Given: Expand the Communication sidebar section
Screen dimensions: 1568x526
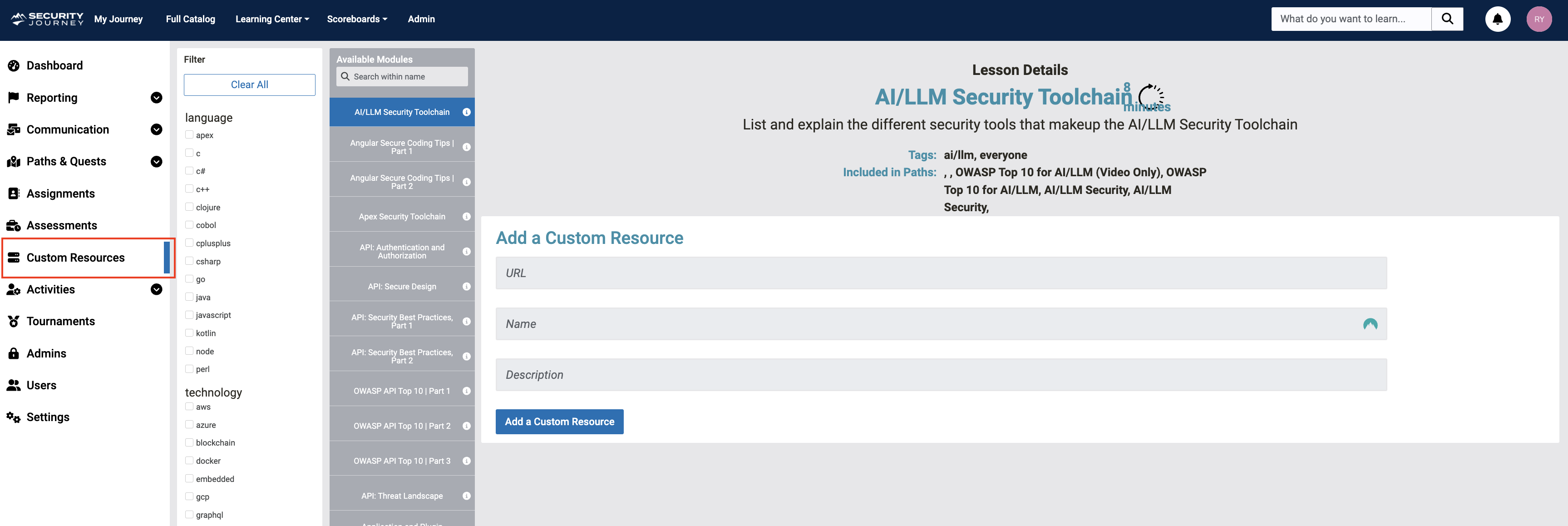Looking at the screenshot, I should tap(157, 129).
